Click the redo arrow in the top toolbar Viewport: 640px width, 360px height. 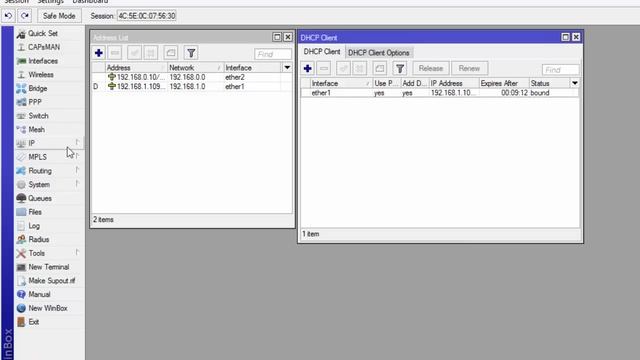pyautogui.click(x=25, y=16)
